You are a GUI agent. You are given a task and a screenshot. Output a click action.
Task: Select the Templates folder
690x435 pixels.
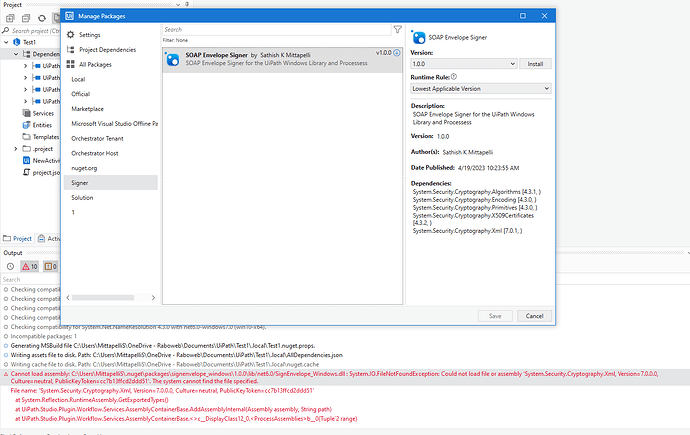(46, 137)
